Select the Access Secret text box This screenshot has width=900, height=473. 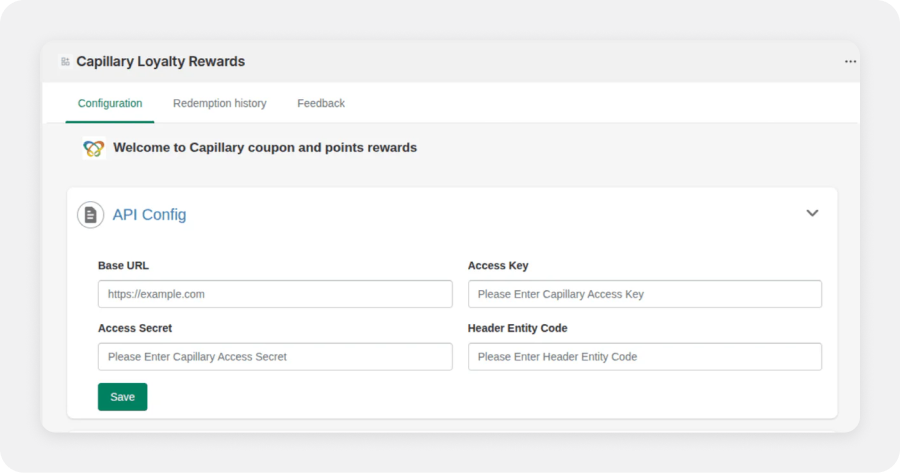click(275, 357)
